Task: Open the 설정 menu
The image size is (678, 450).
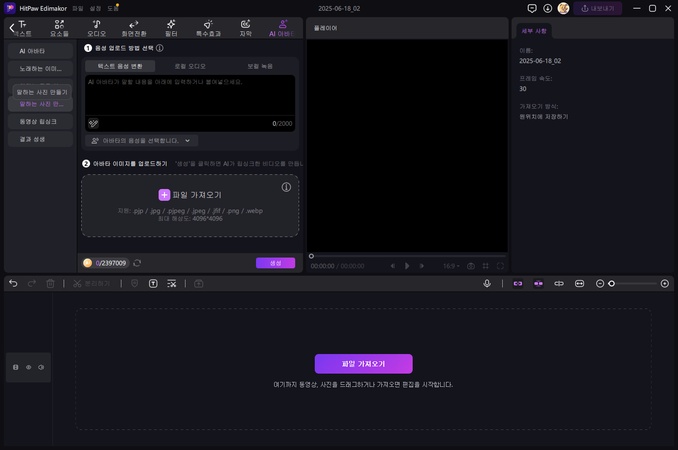Action: [95, 8]
